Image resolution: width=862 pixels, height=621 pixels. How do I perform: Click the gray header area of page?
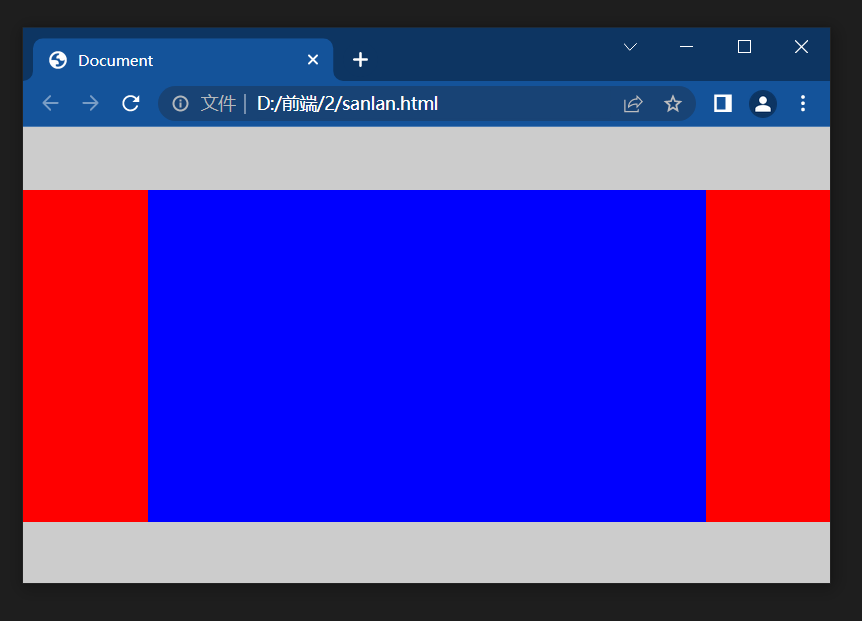[x=427, y=158]
